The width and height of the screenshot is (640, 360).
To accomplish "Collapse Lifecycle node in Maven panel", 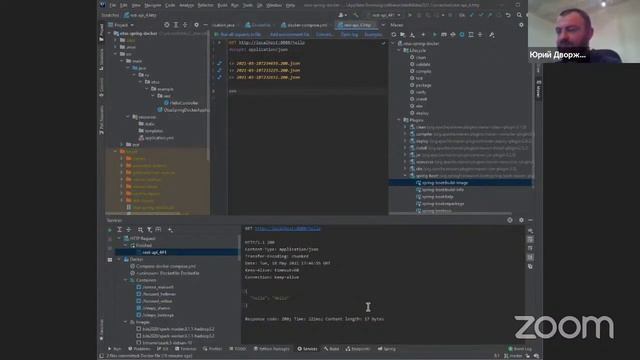I will pyautogui.click(x=400, y=50).
